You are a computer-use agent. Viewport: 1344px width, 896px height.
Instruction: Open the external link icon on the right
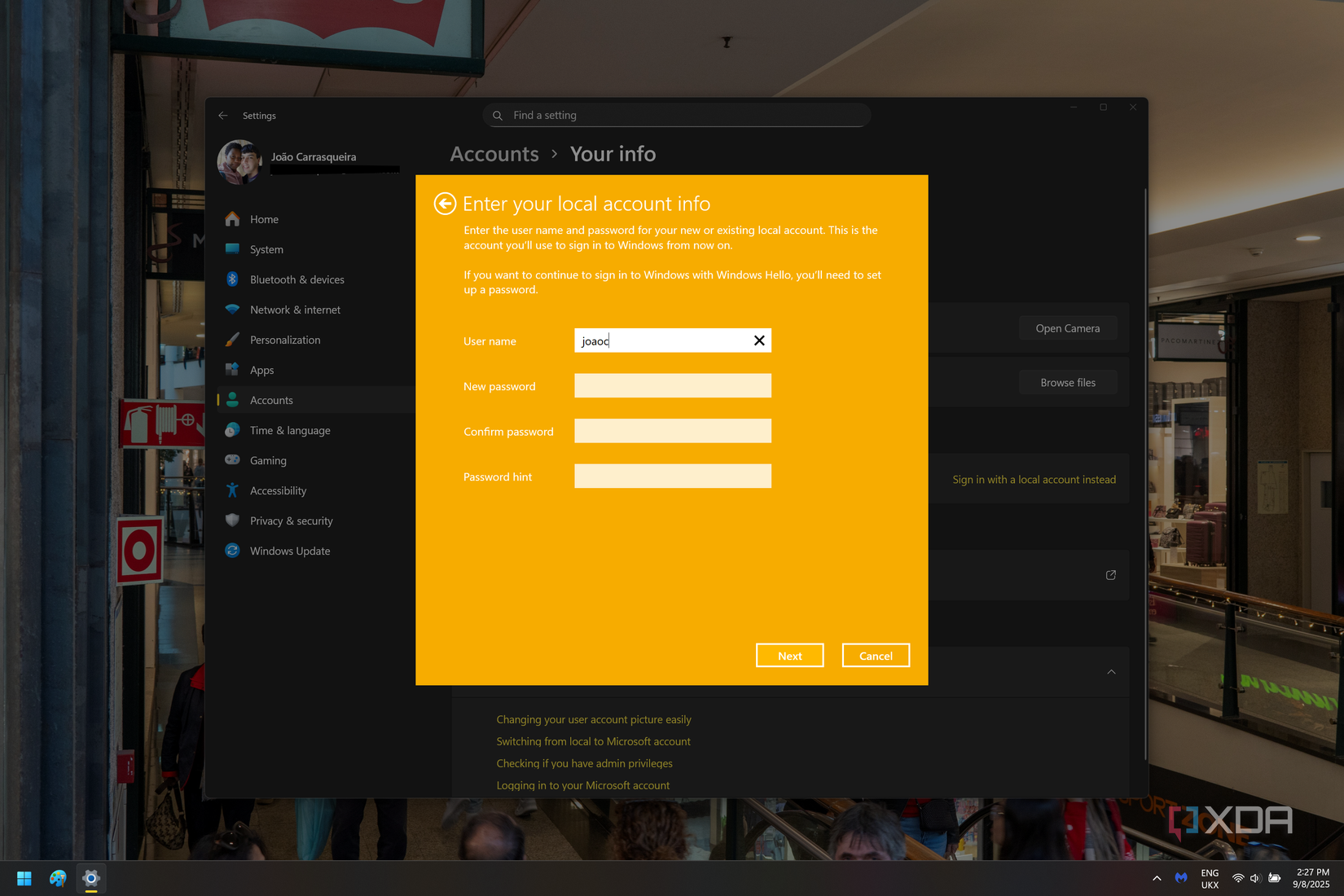(1110, 574)
